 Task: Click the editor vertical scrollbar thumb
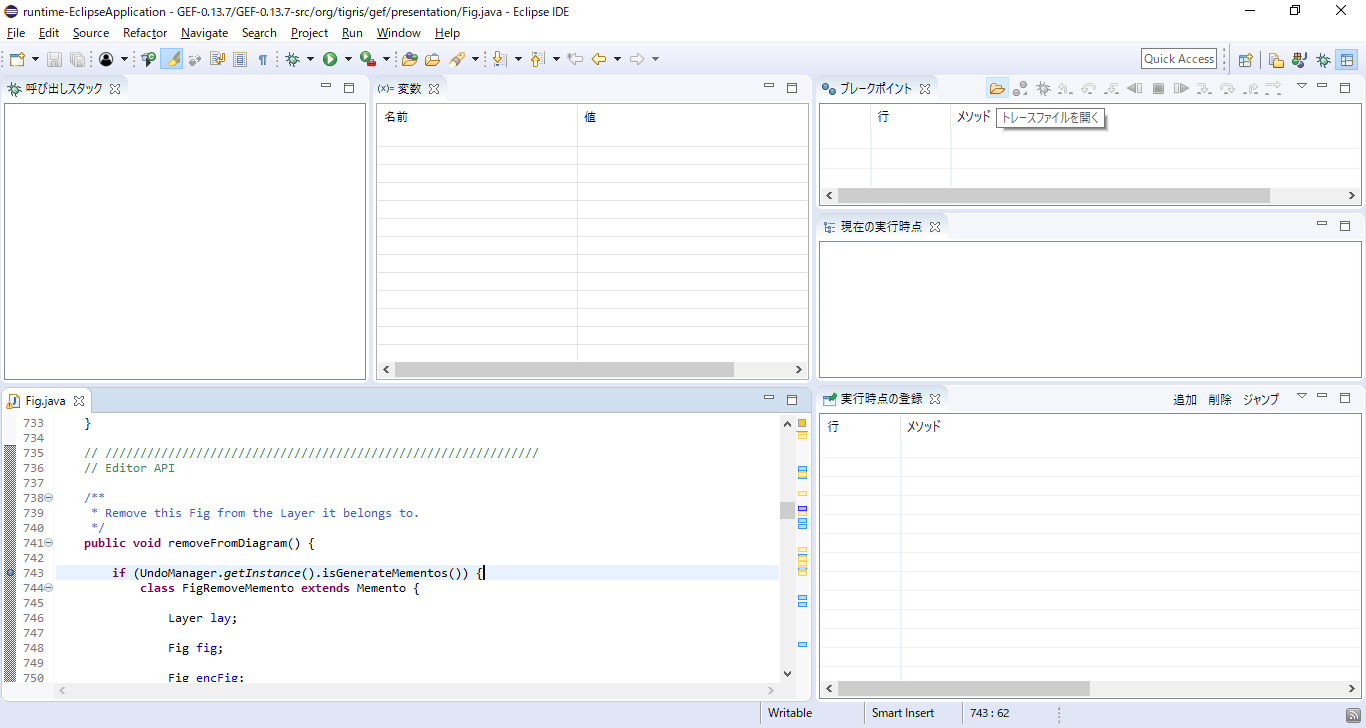point(787,510)
